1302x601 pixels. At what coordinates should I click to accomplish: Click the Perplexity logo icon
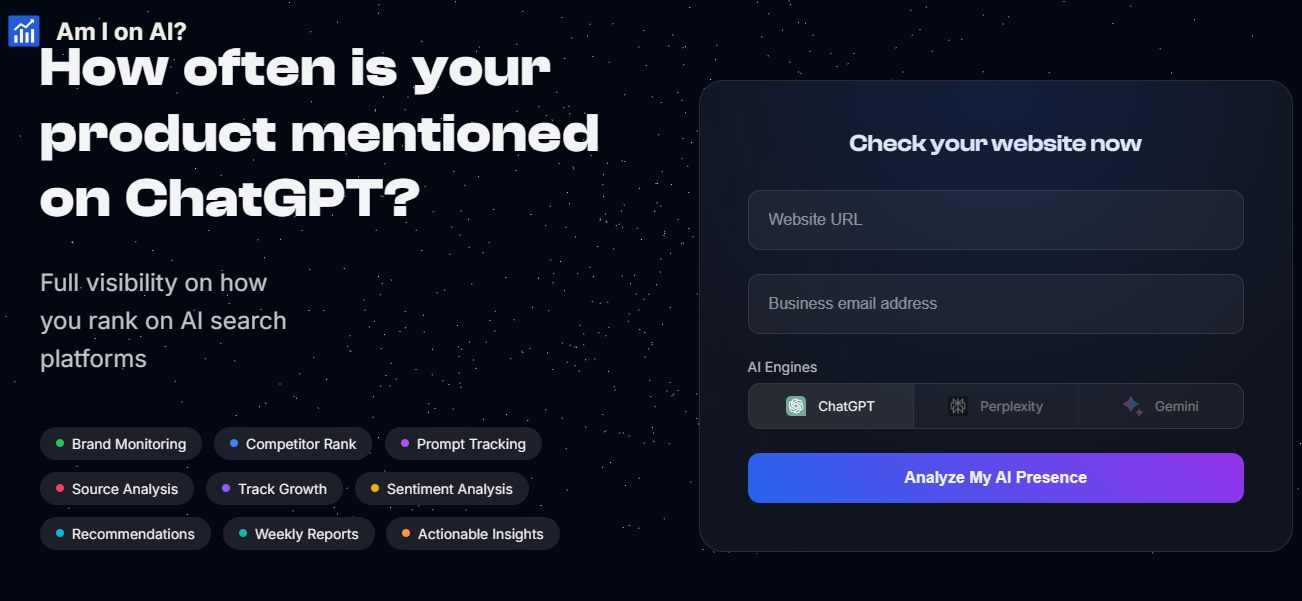click(958, 406)
